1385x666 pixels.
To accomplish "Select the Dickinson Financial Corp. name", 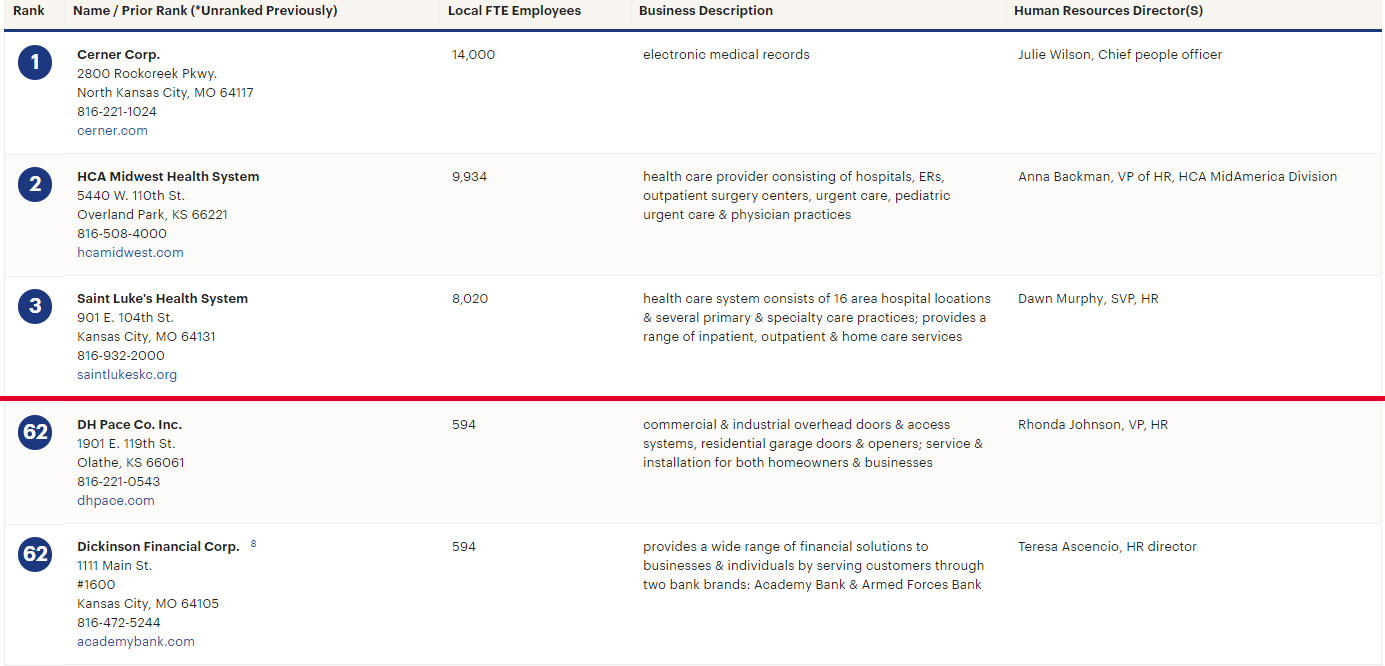I will click(x=158, y=546).
